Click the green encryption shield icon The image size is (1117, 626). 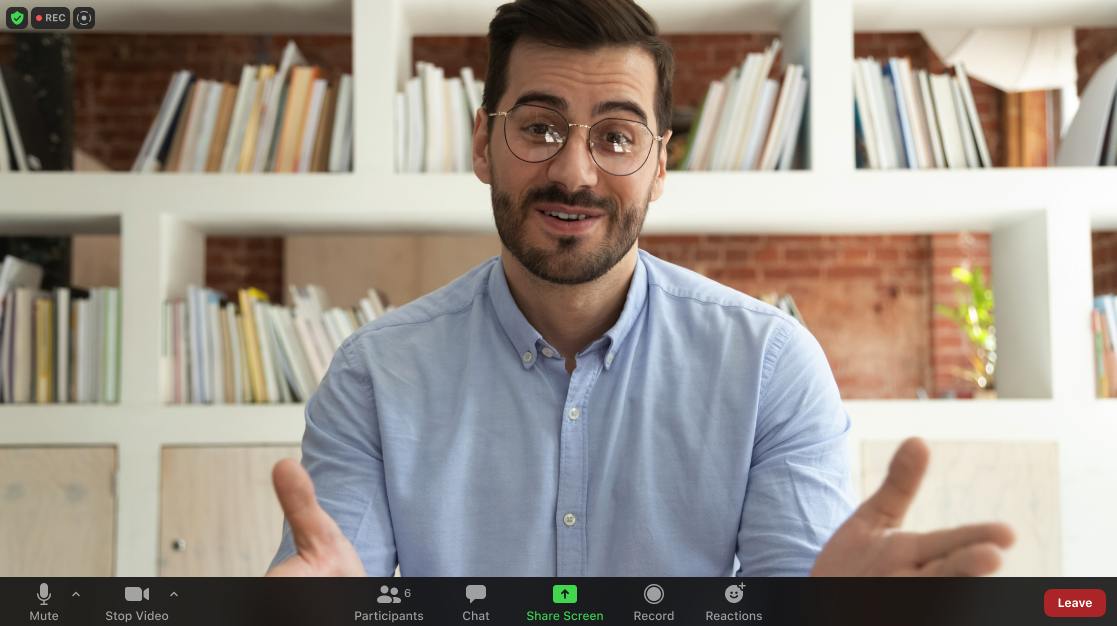click(x=16, y=18)
